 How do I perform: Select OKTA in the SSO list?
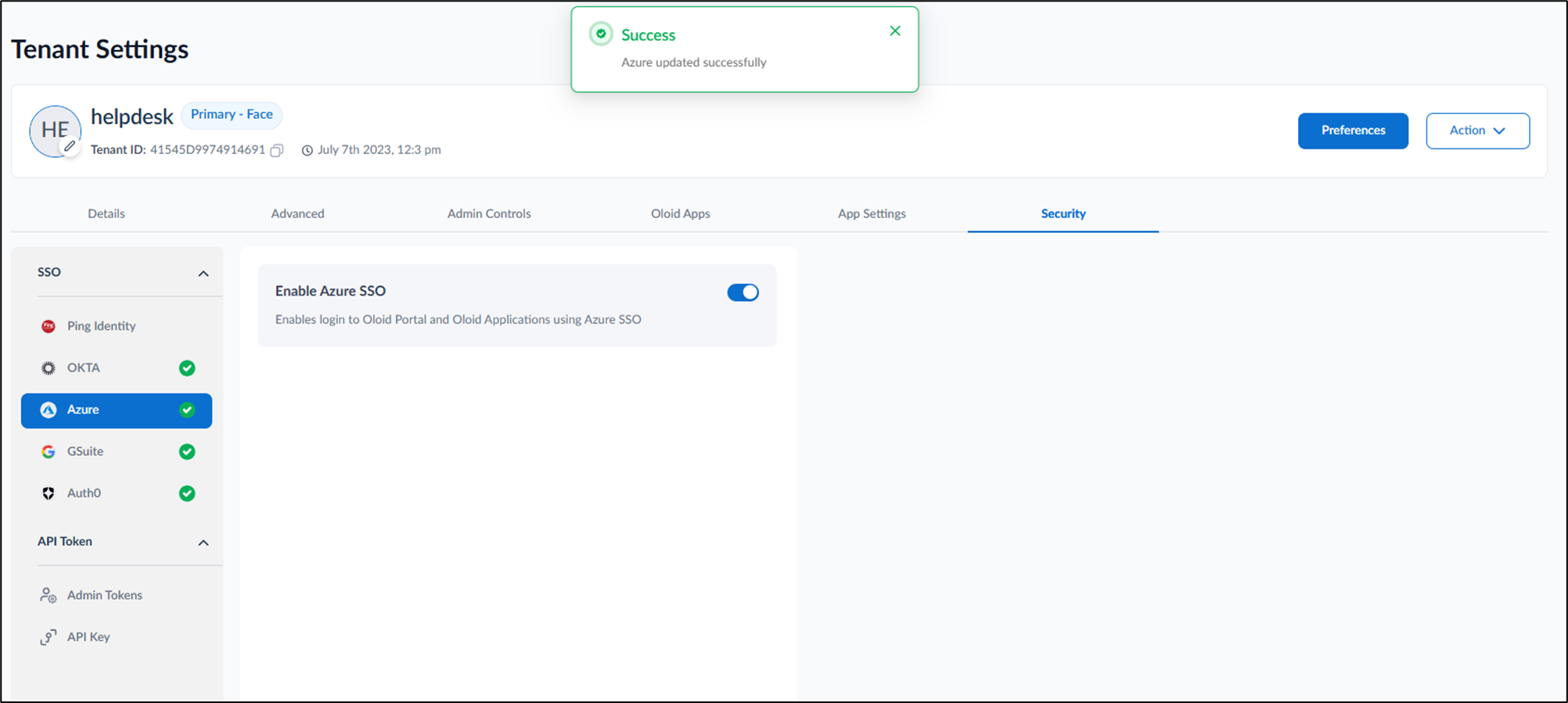pyautogui.click(x=117, y=368)
